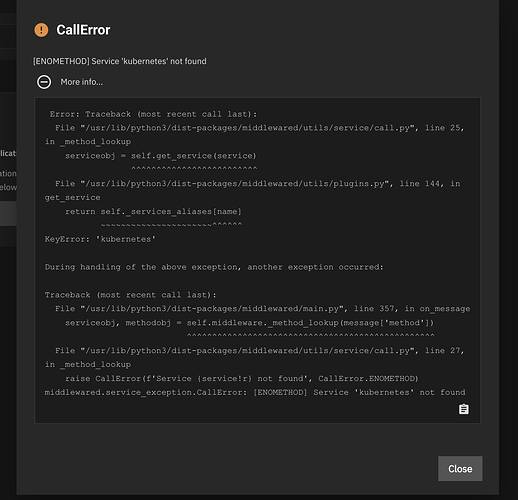This screenshot has height=500, width=518.
Task: Click the 'Error: Traceback (most recent call last):' line
Action: (154, 114)
